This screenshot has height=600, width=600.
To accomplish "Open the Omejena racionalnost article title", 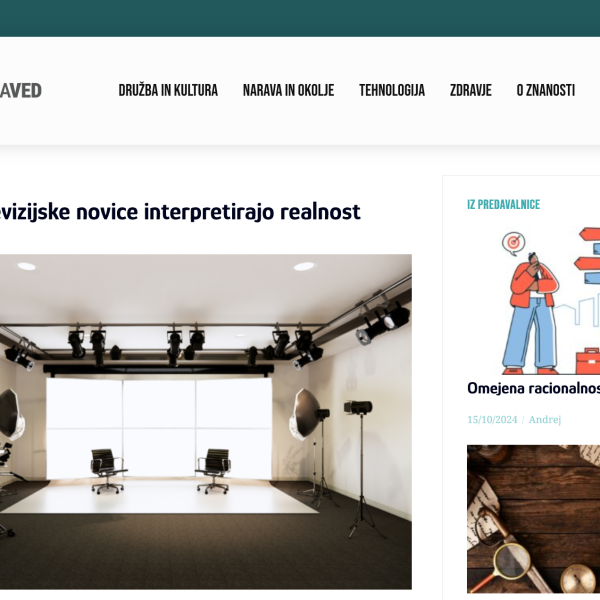I will (533, 388).
